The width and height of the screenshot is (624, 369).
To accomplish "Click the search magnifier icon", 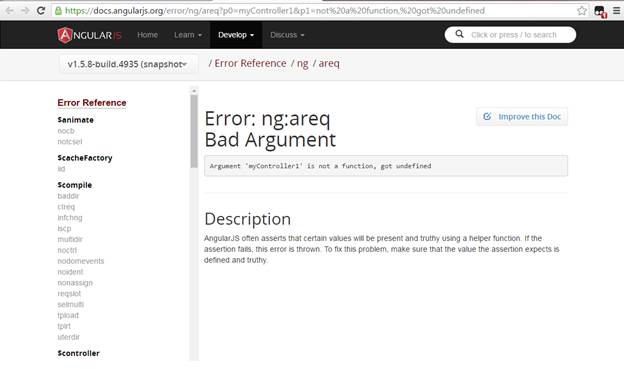I will point(459,34).
